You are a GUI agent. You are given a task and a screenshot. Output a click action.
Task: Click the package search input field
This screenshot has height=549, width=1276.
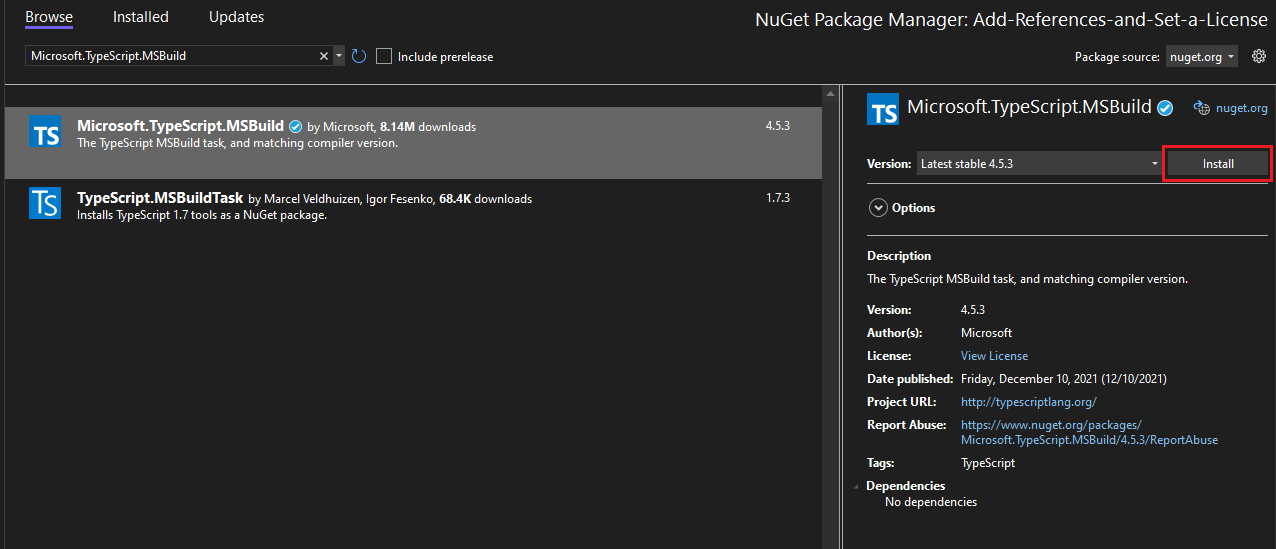171,56
